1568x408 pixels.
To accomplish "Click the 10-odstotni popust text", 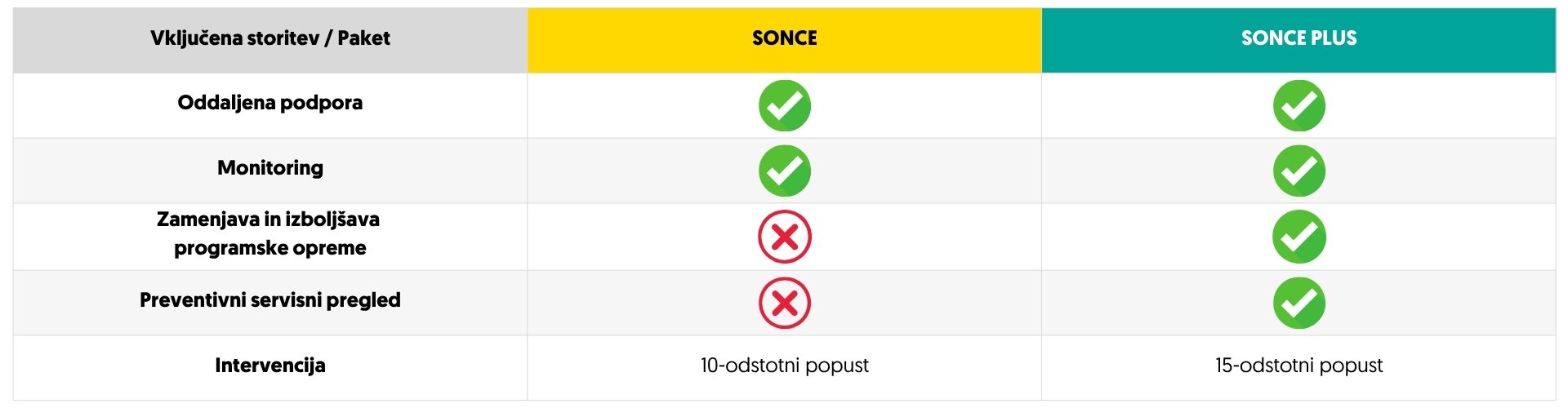I will pyautogui.click(x=784, y=366).
